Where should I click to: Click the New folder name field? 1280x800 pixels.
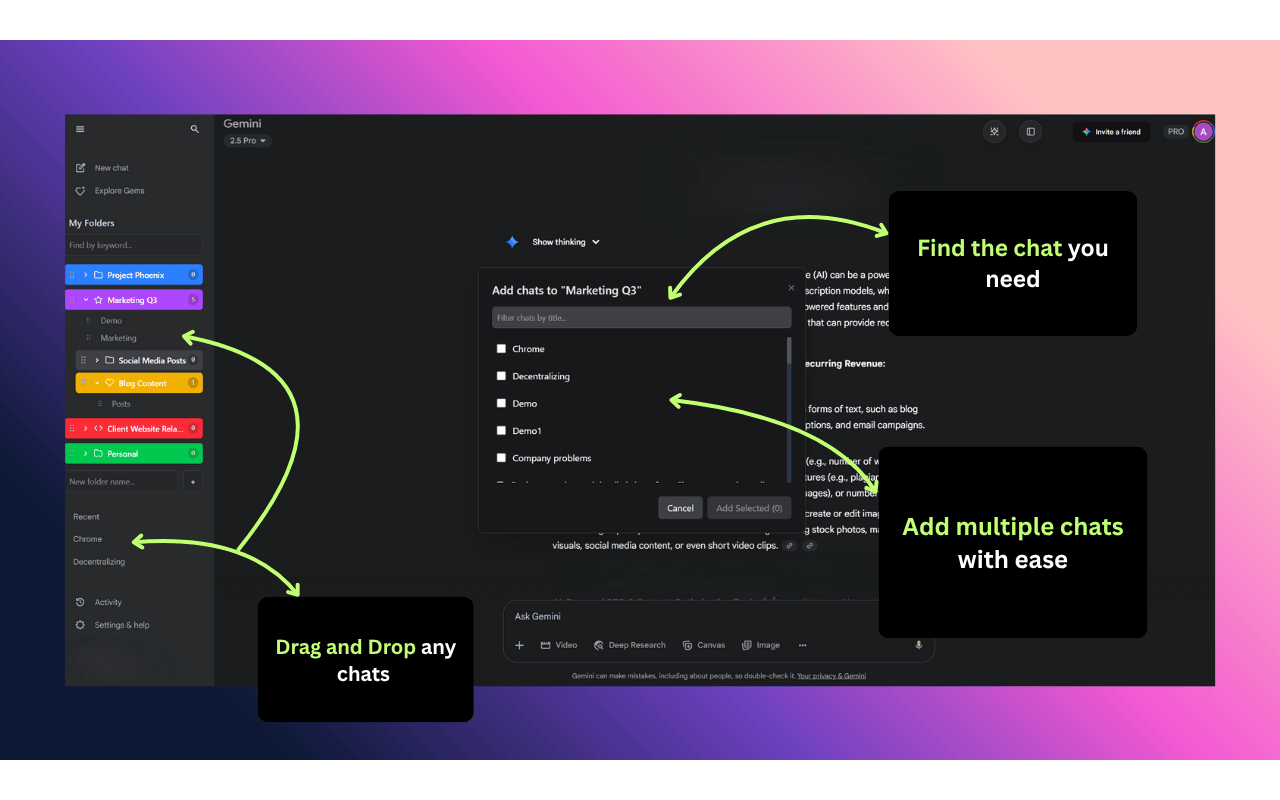click(122, 482)
